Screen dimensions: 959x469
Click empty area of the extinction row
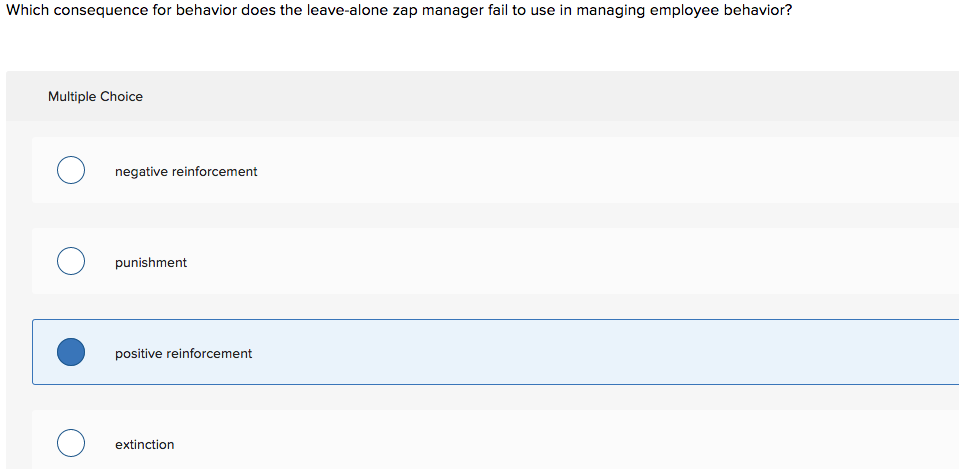pyautogui.click(x=600, y=443)
